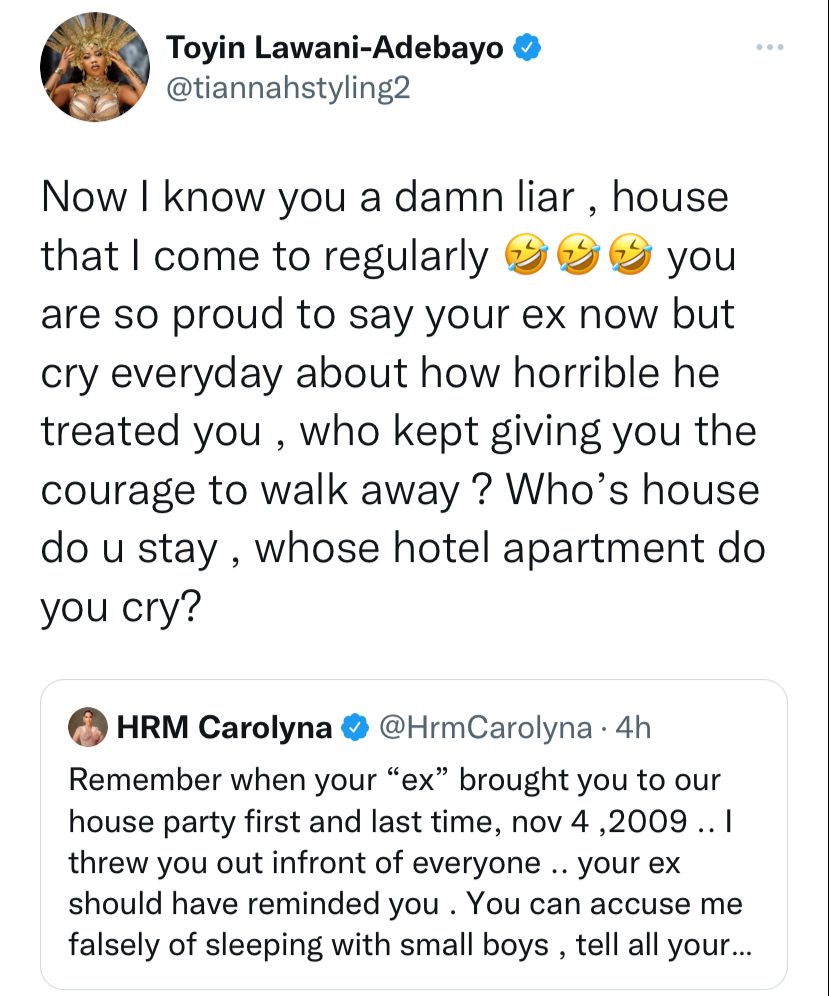This screenshot has height=996, width=829.
Task: Click HRM Carolyna's verified badge
Action: tap(356, 728)
